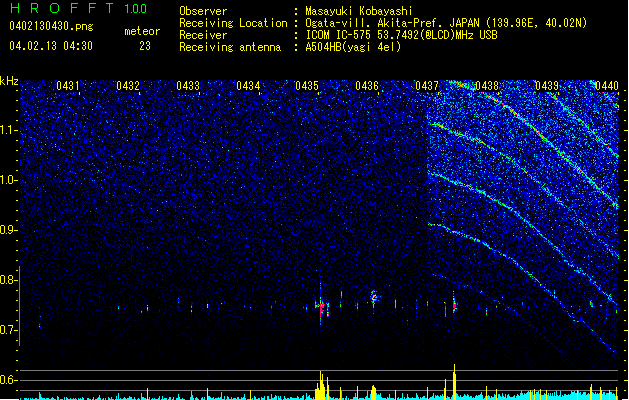This screenshot has height=400, width=629.
Task: Click the kHz axis unit label
Action: point(9,81)
